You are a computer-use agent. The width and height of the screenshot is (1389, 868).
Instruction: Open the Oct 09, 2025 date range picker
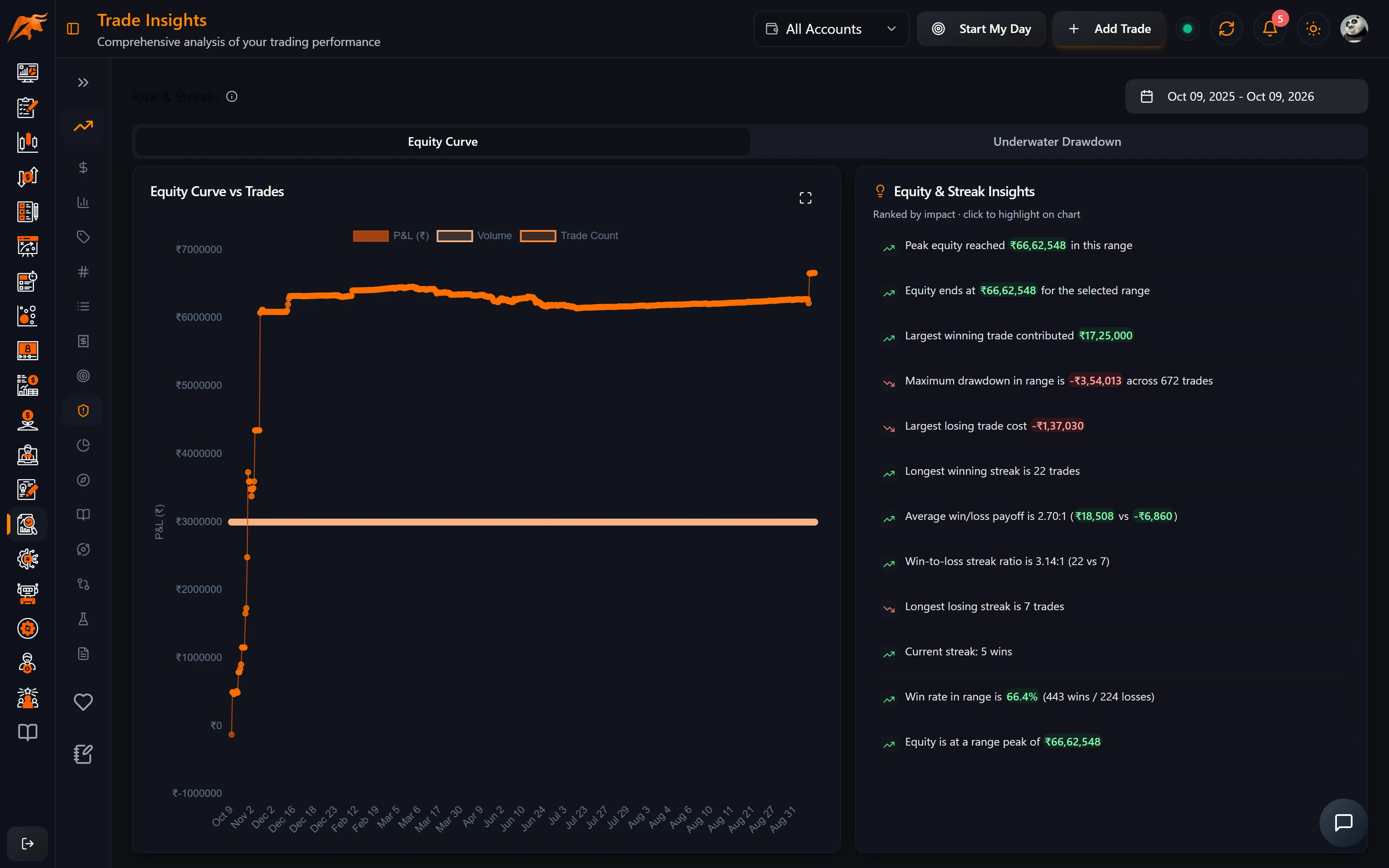click(1246, 96)
